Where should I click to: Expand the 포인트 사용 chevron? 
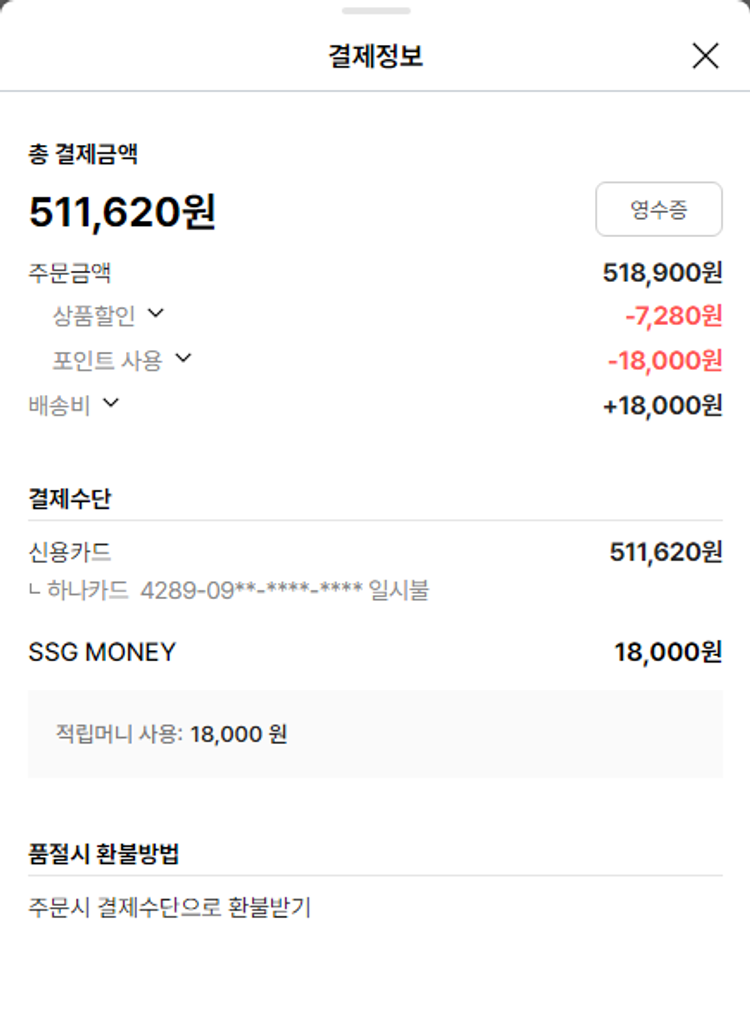[x=183, y=358]
